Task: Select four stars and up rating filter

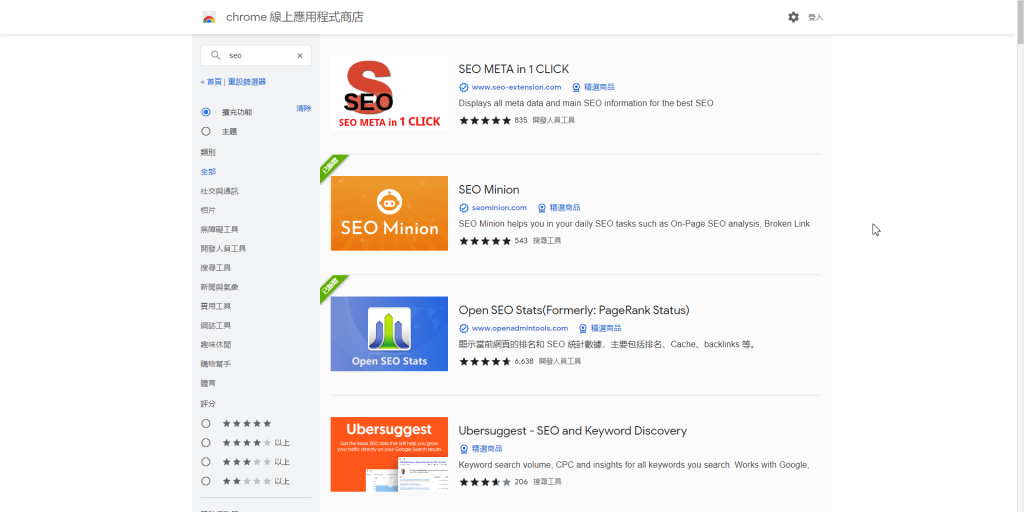Action: [206, 443]
